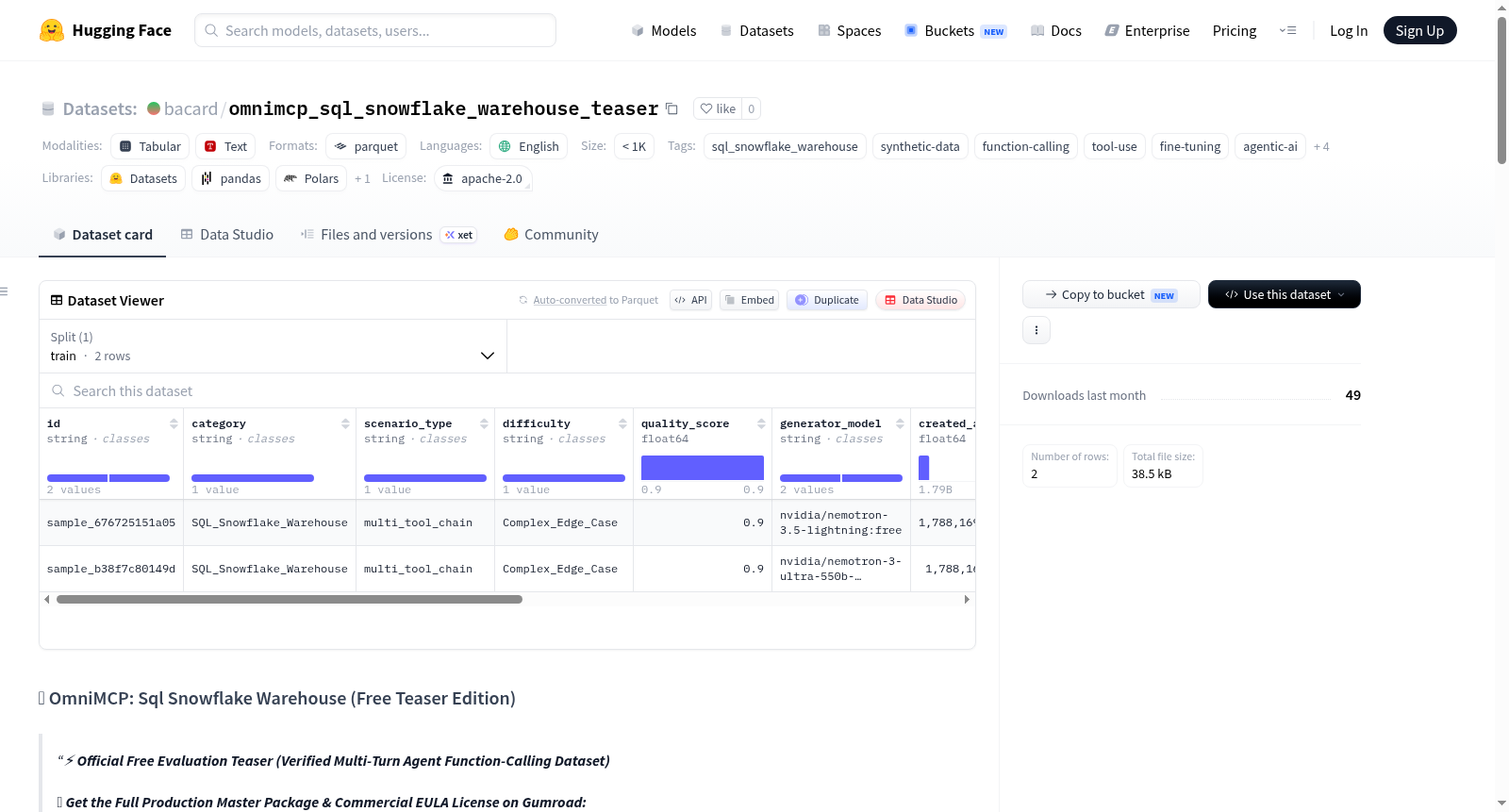Click the sort arrows on id column

pos(174,423)
